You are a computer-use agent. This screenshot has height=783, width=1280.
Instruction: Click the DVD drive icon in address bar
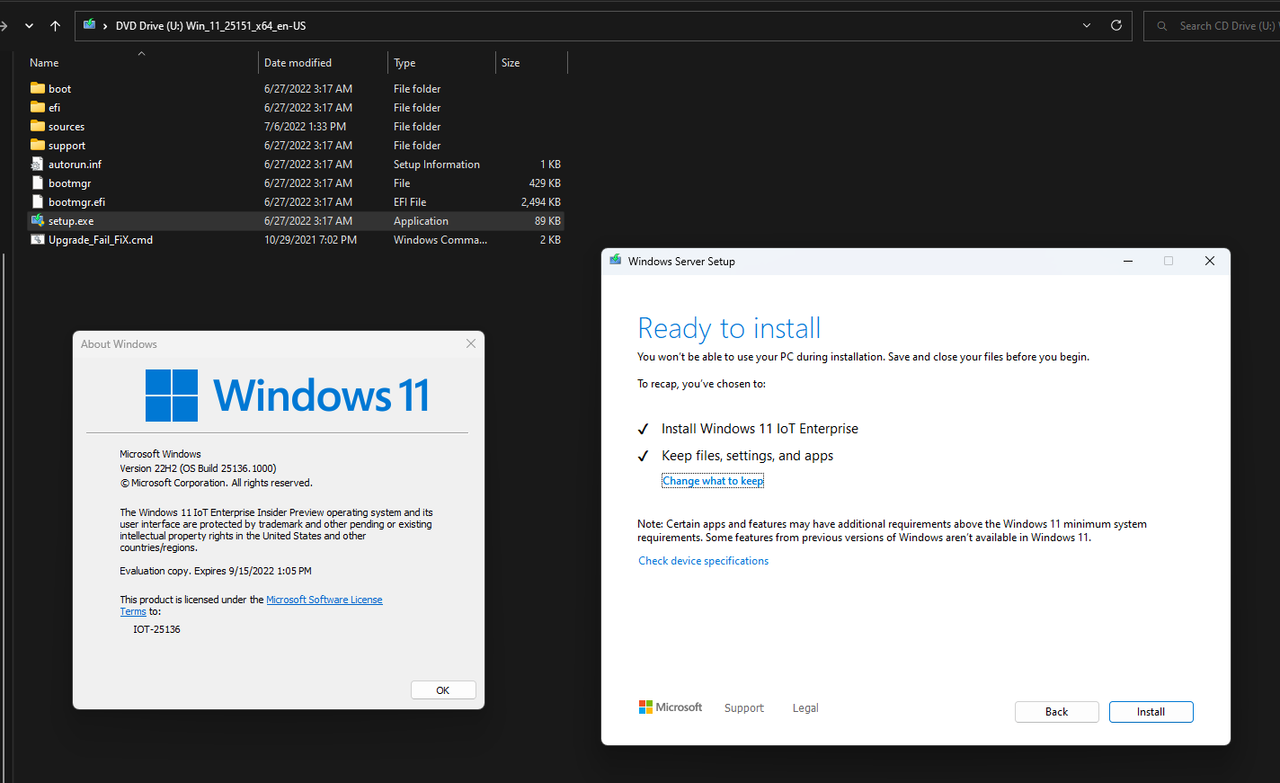90,25
